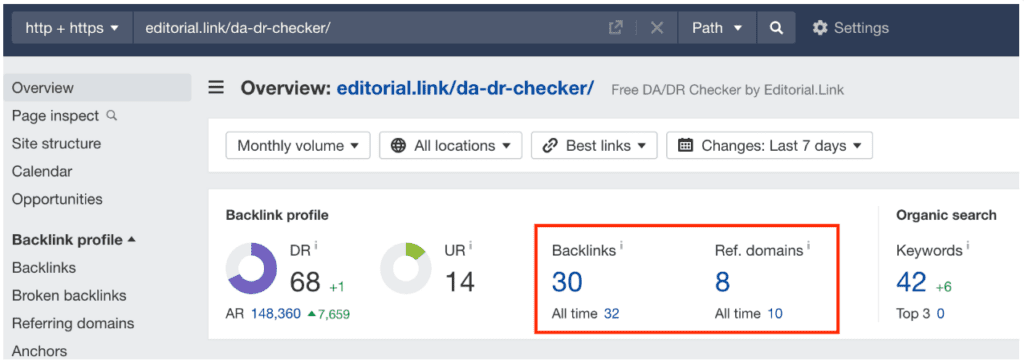
Task: Click info icon next to Ref. domains
Action: (808, 245)
